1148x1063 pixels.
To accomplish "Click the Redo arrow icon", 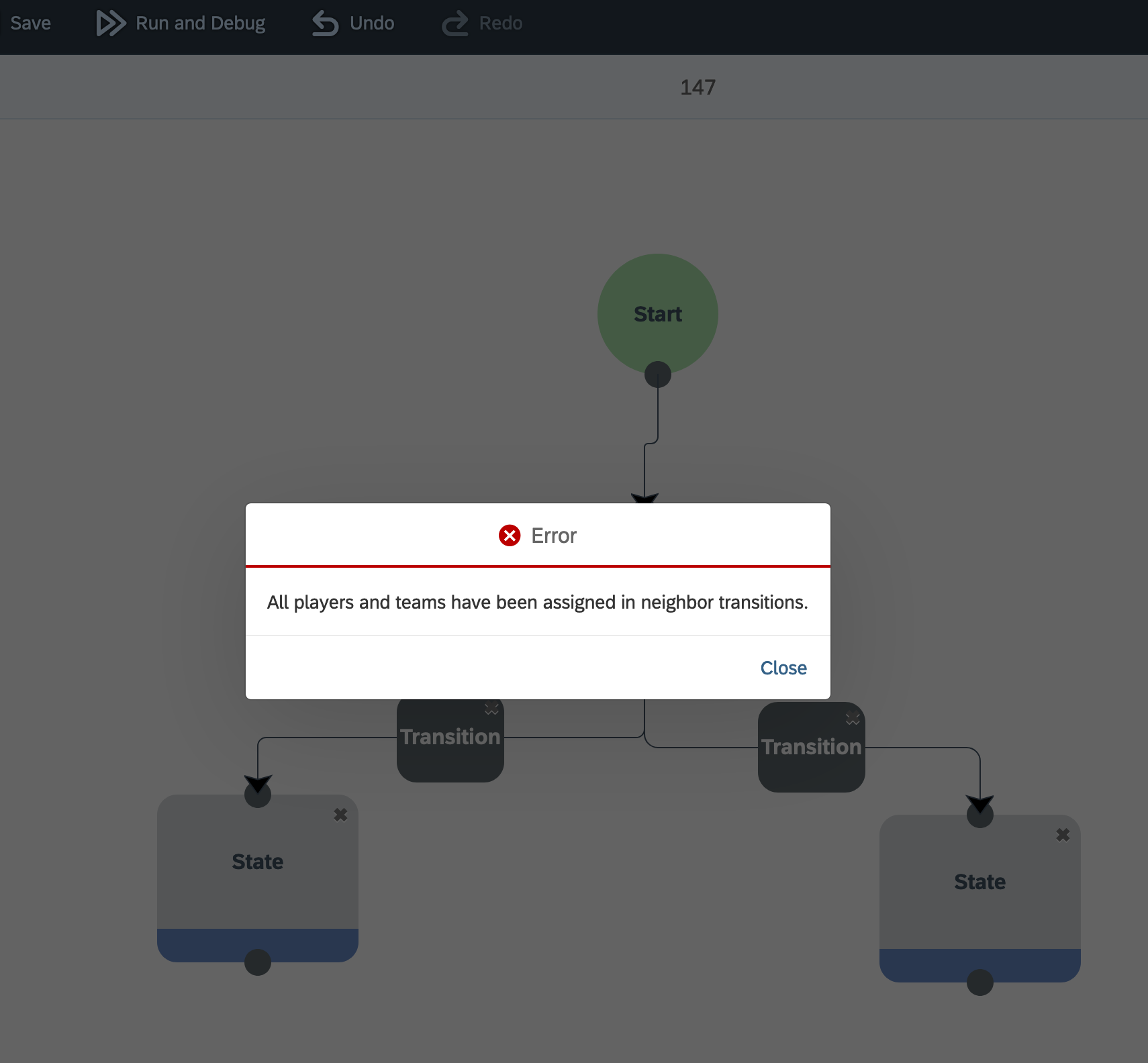I will [x=454, y=22].
